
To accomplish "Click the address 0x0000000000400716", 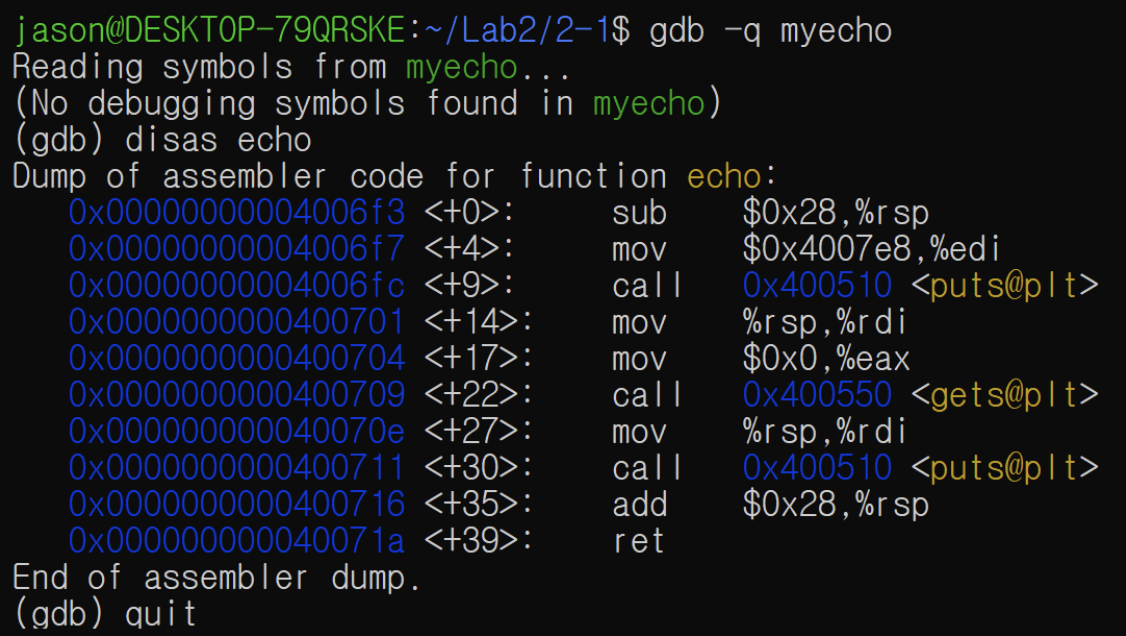I will (x=237, y=505).
